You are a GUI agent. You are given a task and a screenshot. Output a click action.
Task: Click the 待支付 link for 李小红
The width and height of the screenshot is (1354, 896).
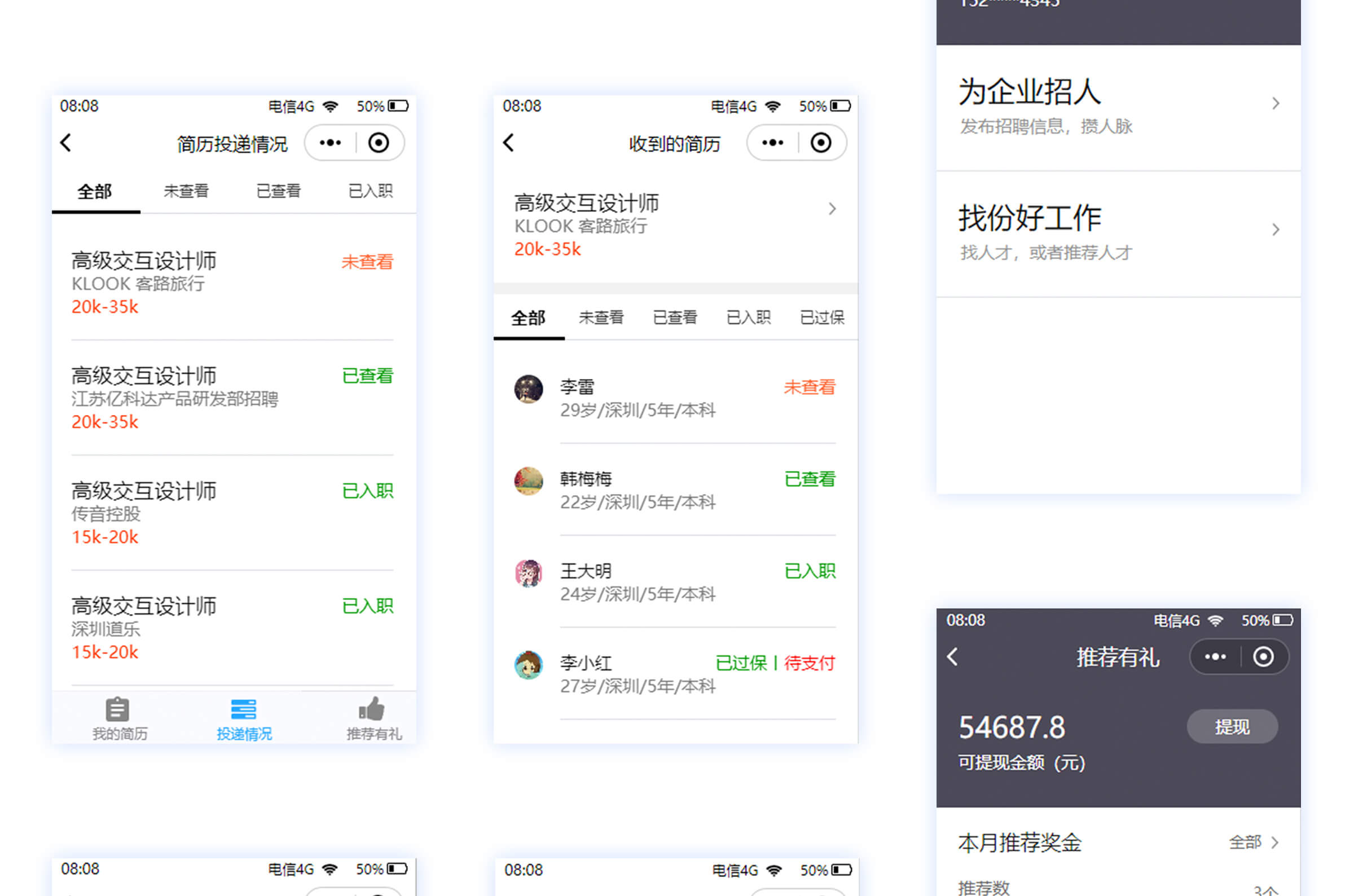[x=810, y=664]
